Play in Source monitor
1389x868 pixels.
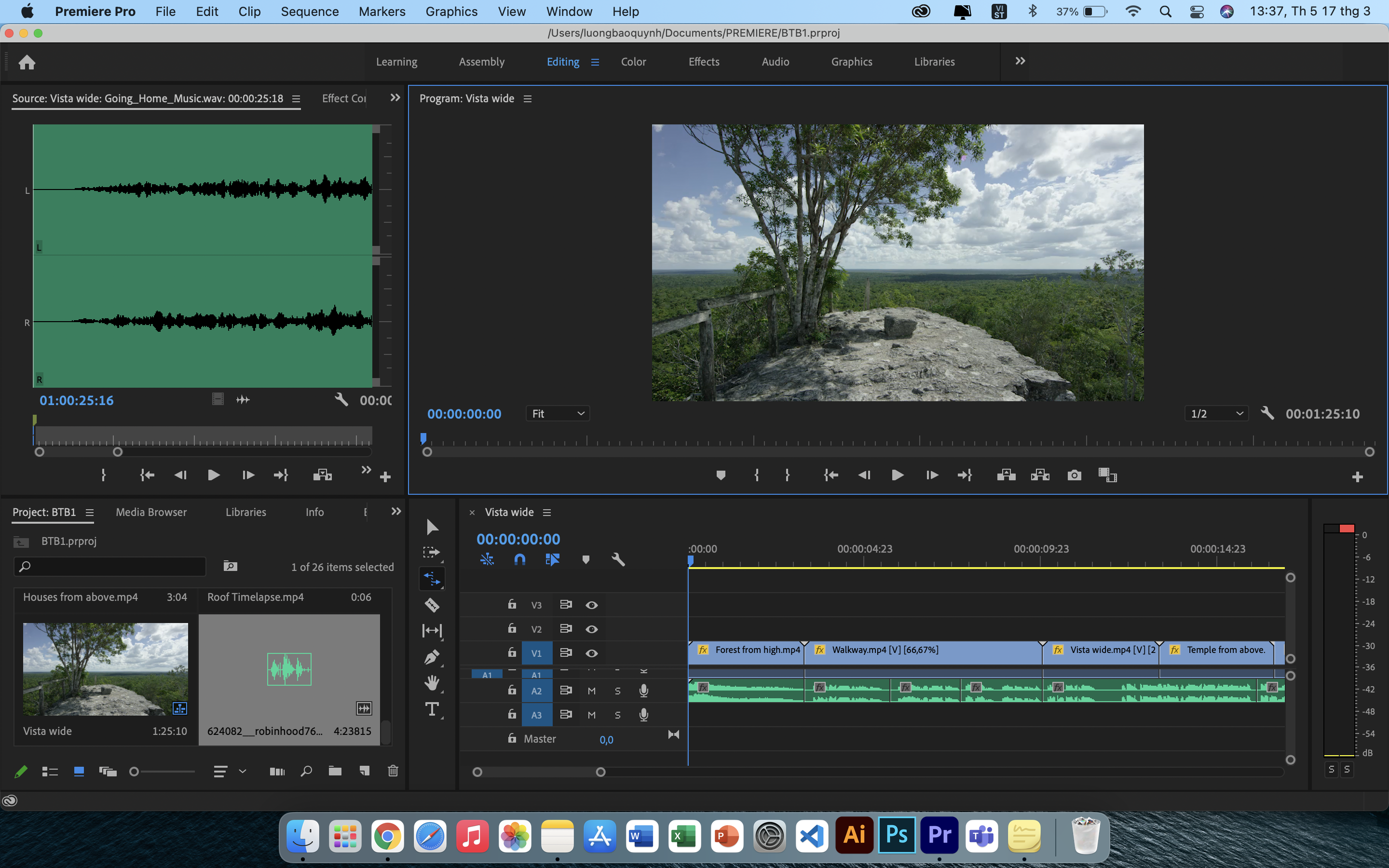point(214,475)
